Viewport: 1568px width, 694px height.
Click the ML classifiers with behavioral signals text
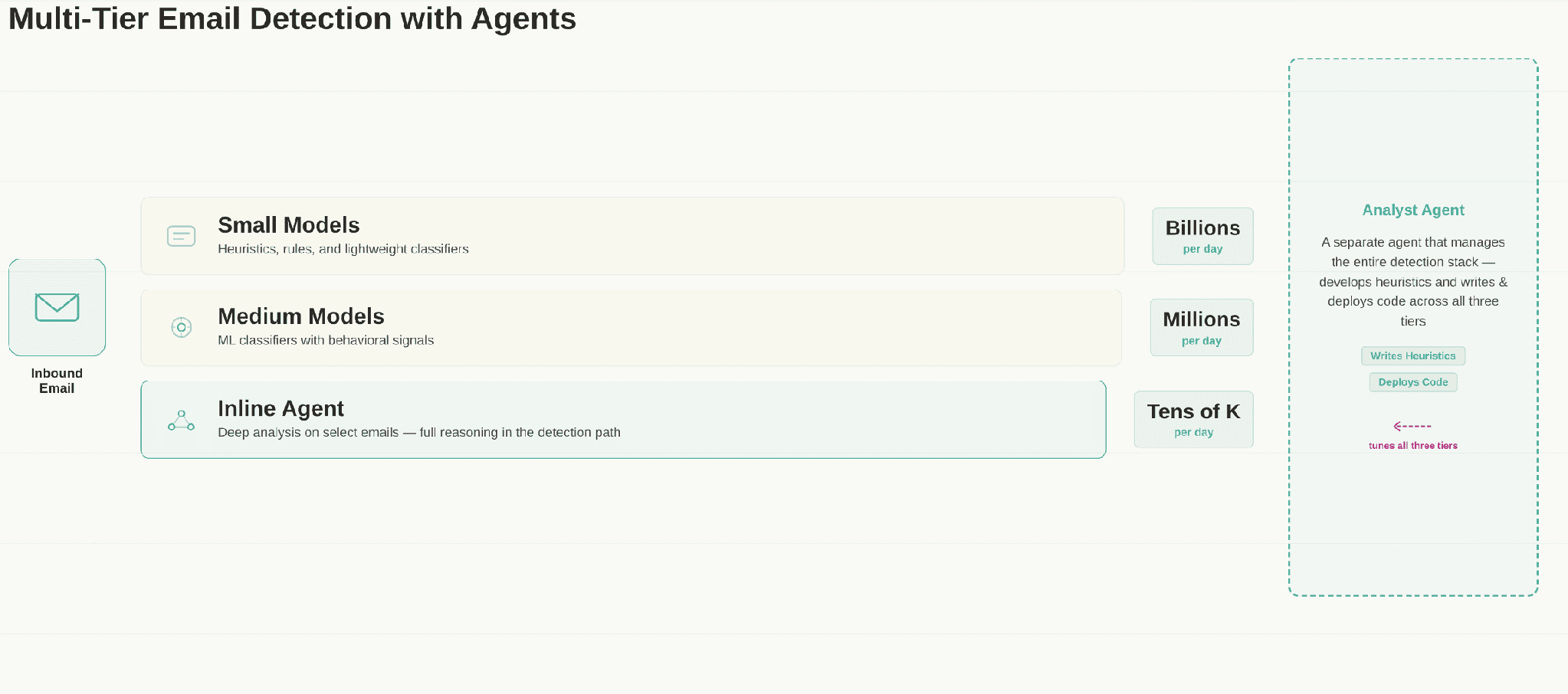click(x=326, y=340)
